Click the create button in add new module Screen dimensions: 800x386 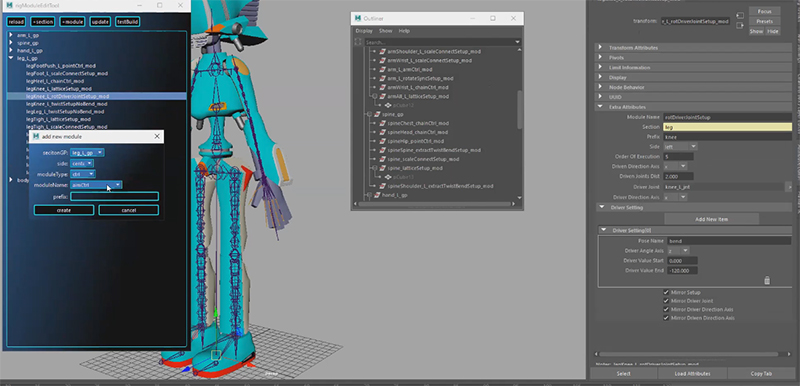(64, 210)
